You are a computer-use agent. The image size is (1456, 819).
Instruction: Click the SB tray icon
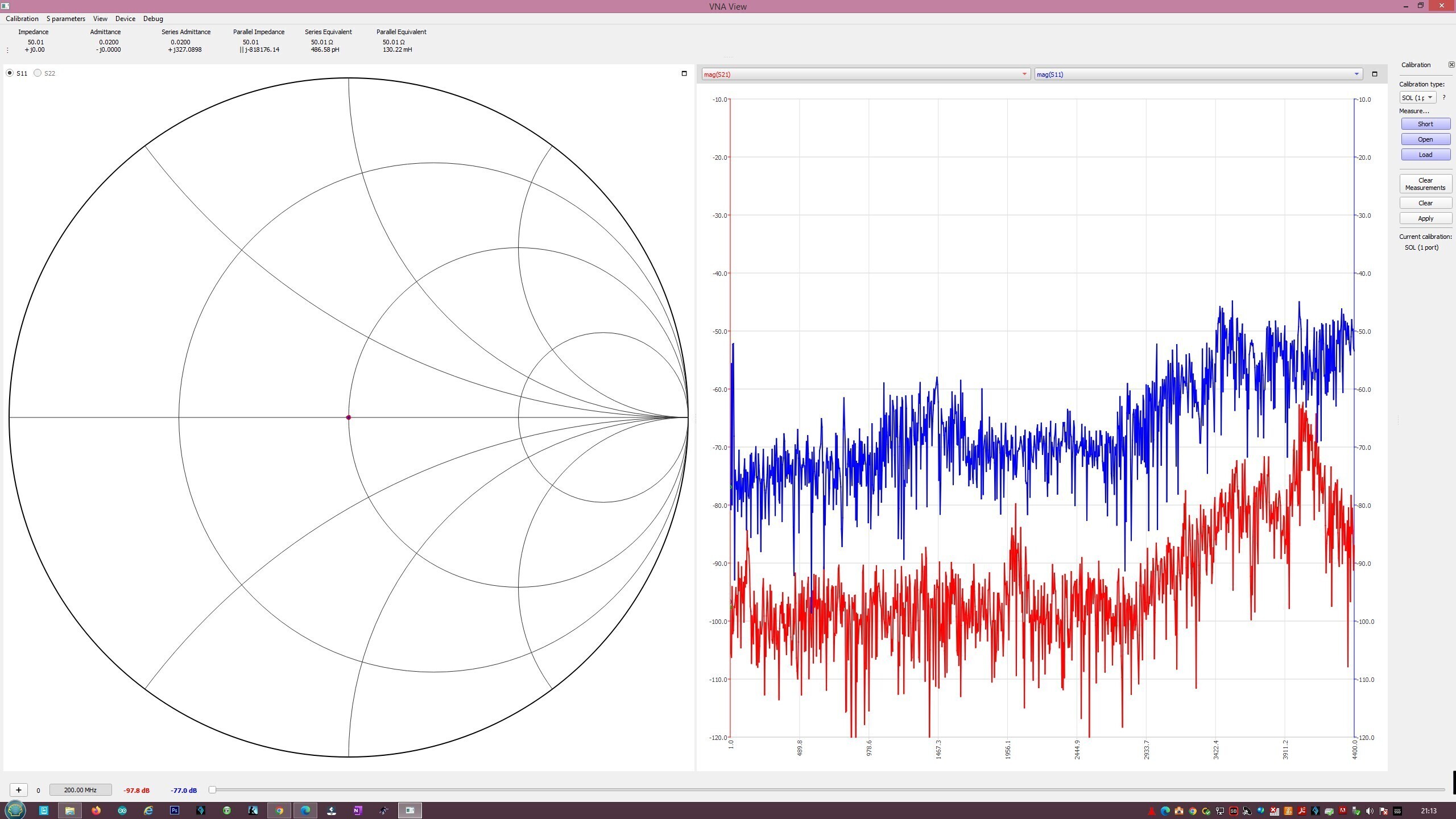tap(1233, 811)
